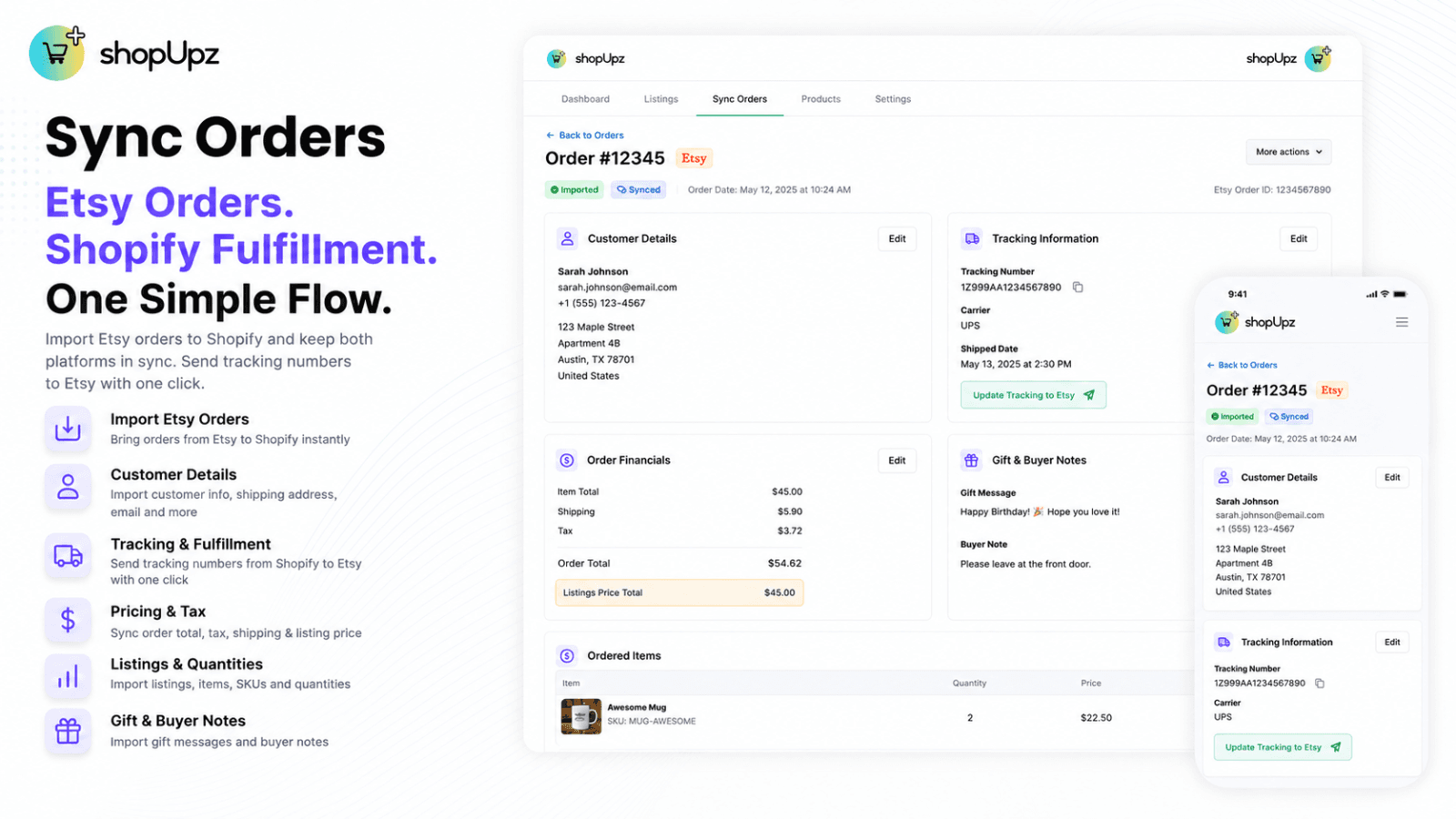Select the Sync Orders tab
The image size is (1456, 819).
(739, 99)
